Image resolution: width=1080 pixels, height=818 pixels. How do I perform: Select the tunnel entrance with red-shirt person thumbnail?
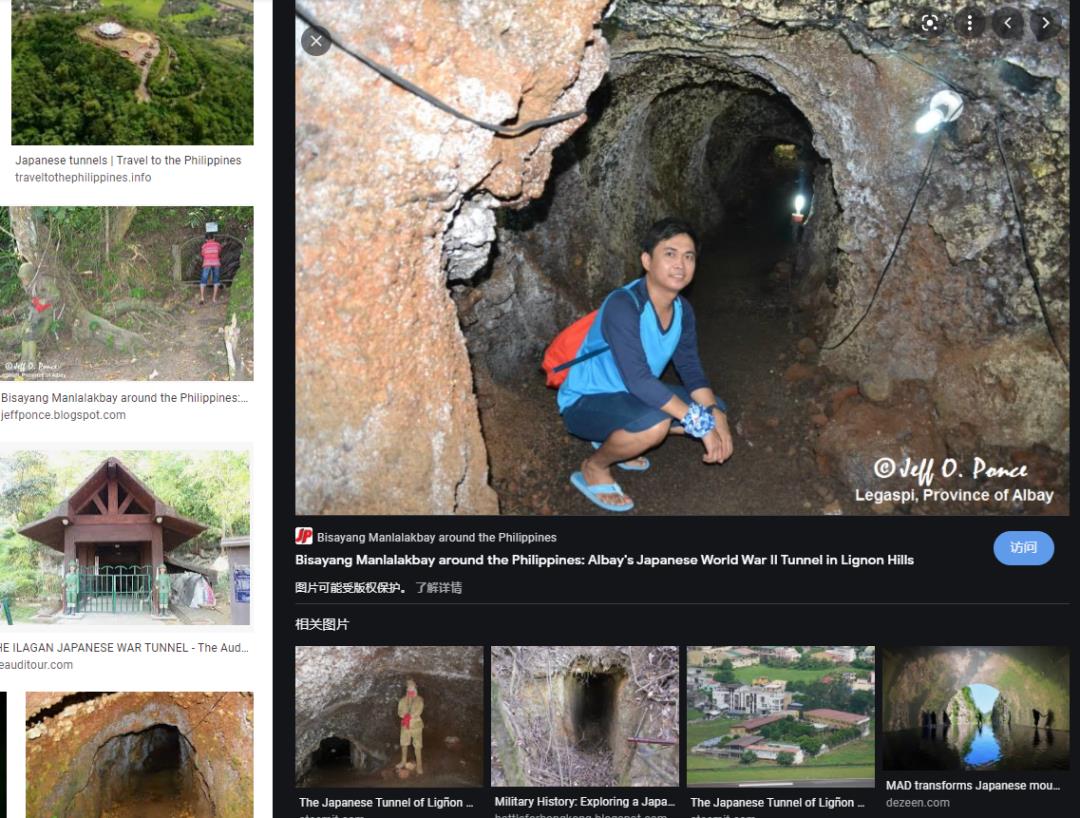point(127,293)
